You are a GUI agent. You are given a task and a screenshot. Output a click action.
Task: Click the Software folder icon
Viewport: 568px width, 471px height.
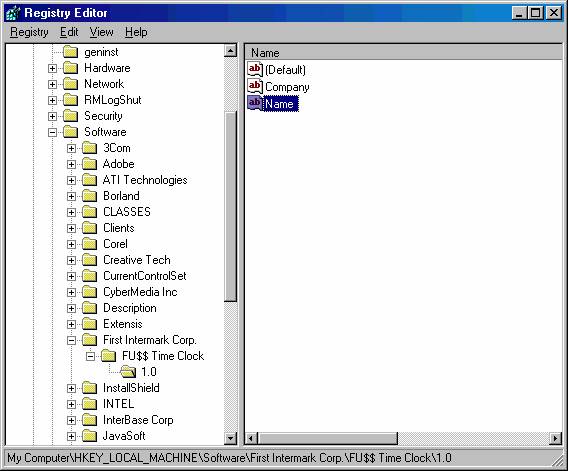coord(70,132)
